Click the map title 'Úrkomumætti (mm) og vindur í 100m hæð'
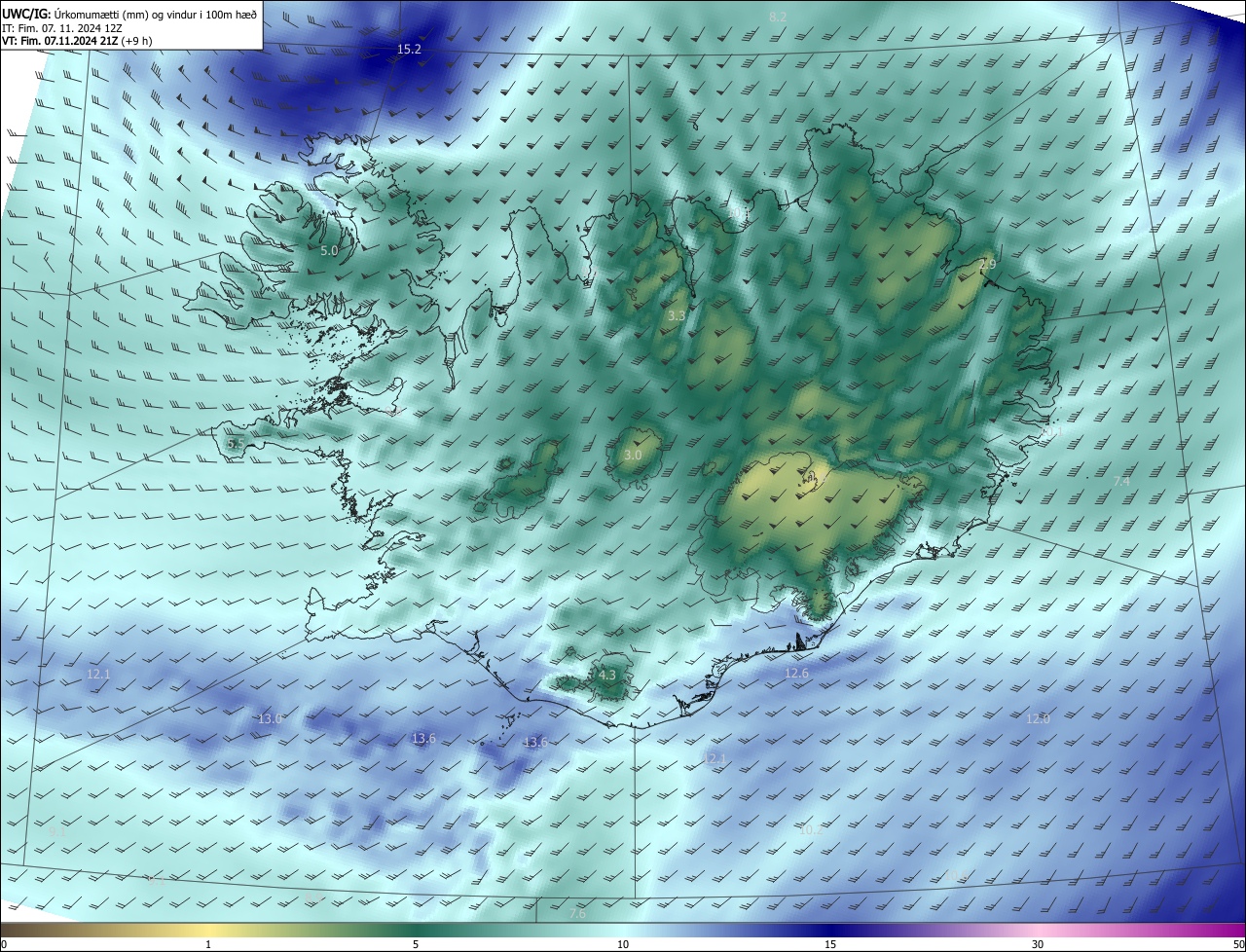 tap(156, 14)
